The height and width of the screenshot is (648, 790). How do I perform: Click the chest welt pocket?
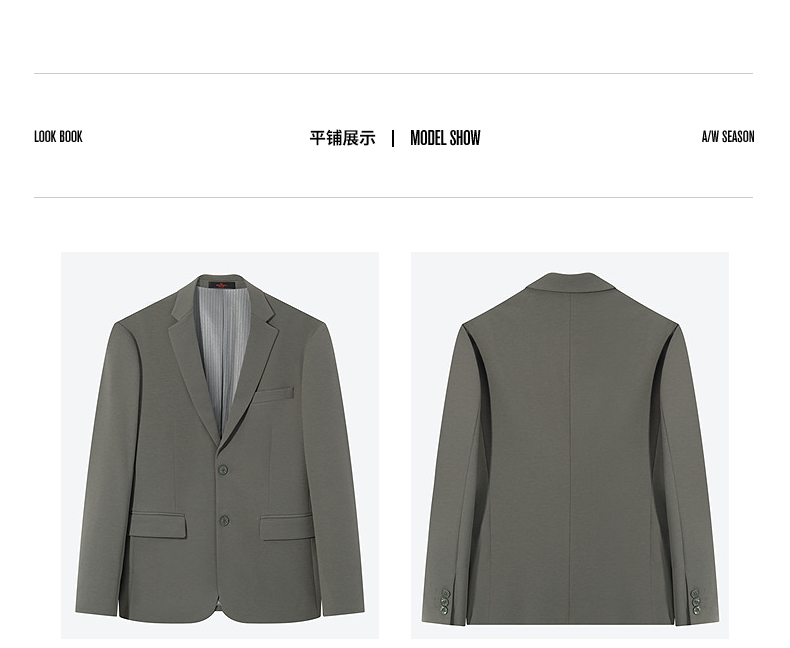274,395
